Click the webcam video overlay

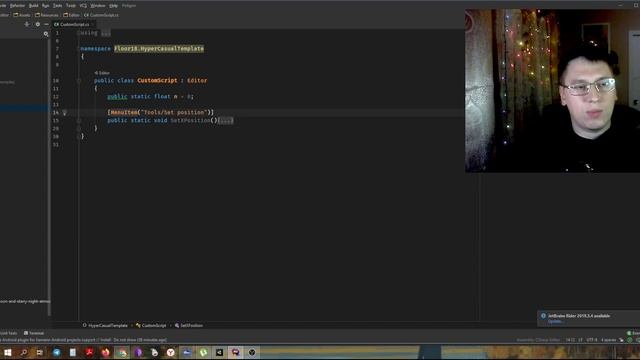tap(552, 91)
